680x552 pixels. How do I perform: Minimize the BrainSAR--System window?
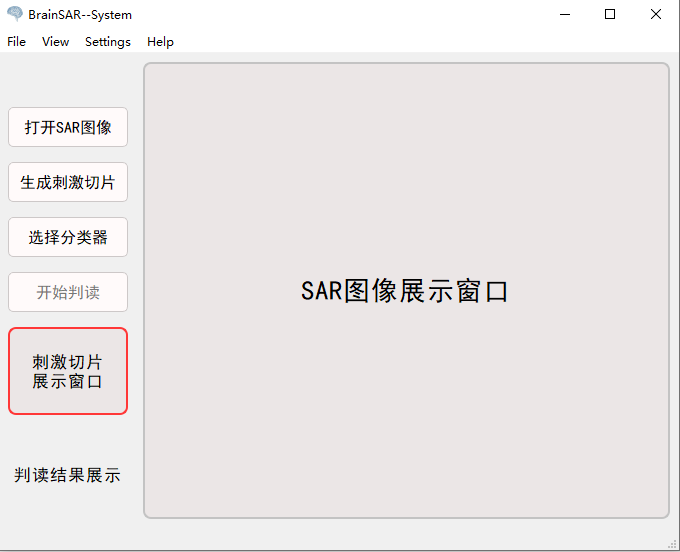565,14
